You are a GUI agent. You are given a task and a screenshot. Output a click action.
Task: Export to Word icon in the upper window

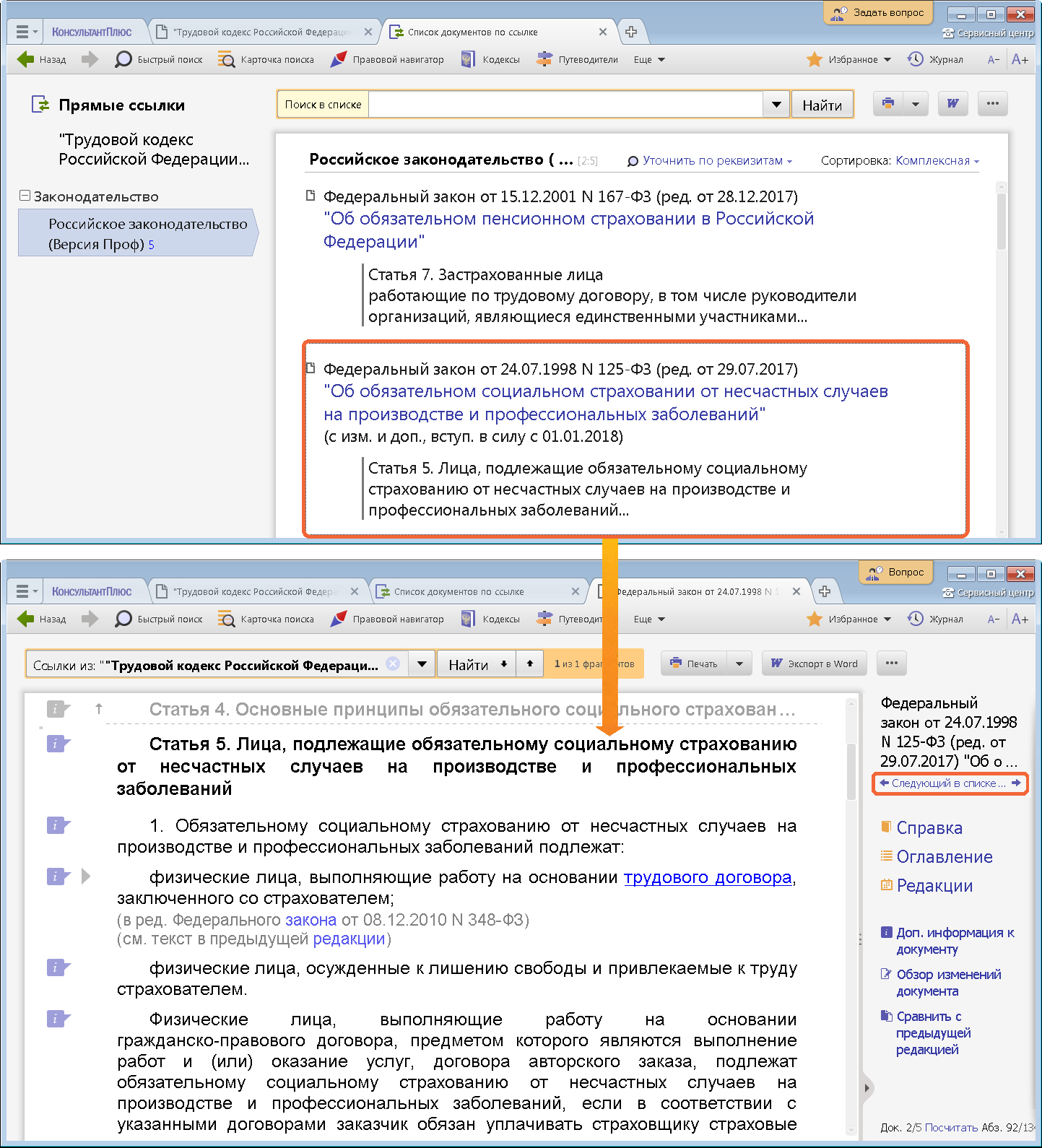[953, 103]
